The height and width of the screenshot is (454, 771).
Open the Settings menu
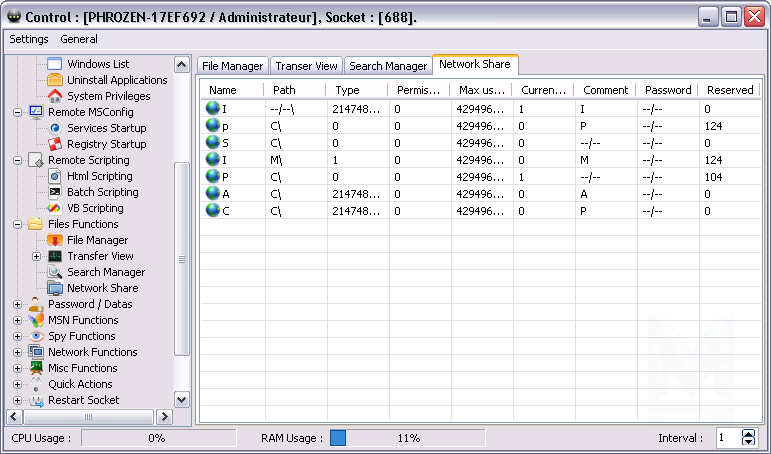[29, 39]
